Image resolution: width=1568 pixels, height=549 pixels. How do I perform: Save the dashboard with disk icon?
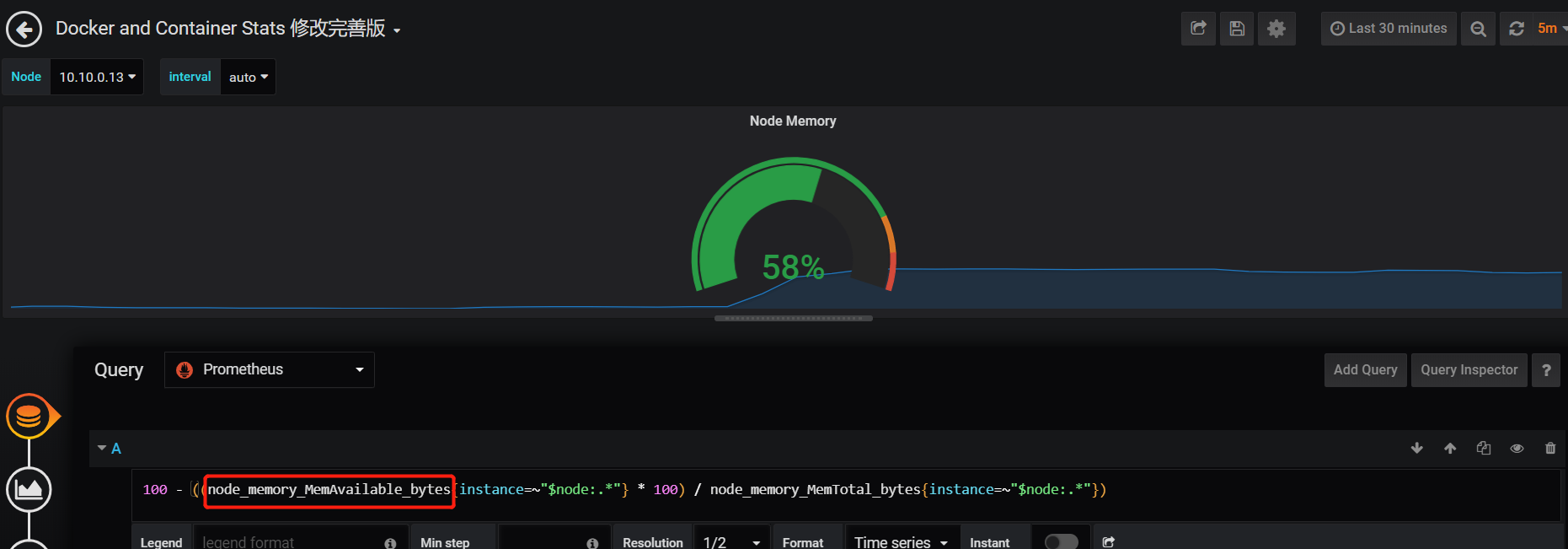(1237, 29)
